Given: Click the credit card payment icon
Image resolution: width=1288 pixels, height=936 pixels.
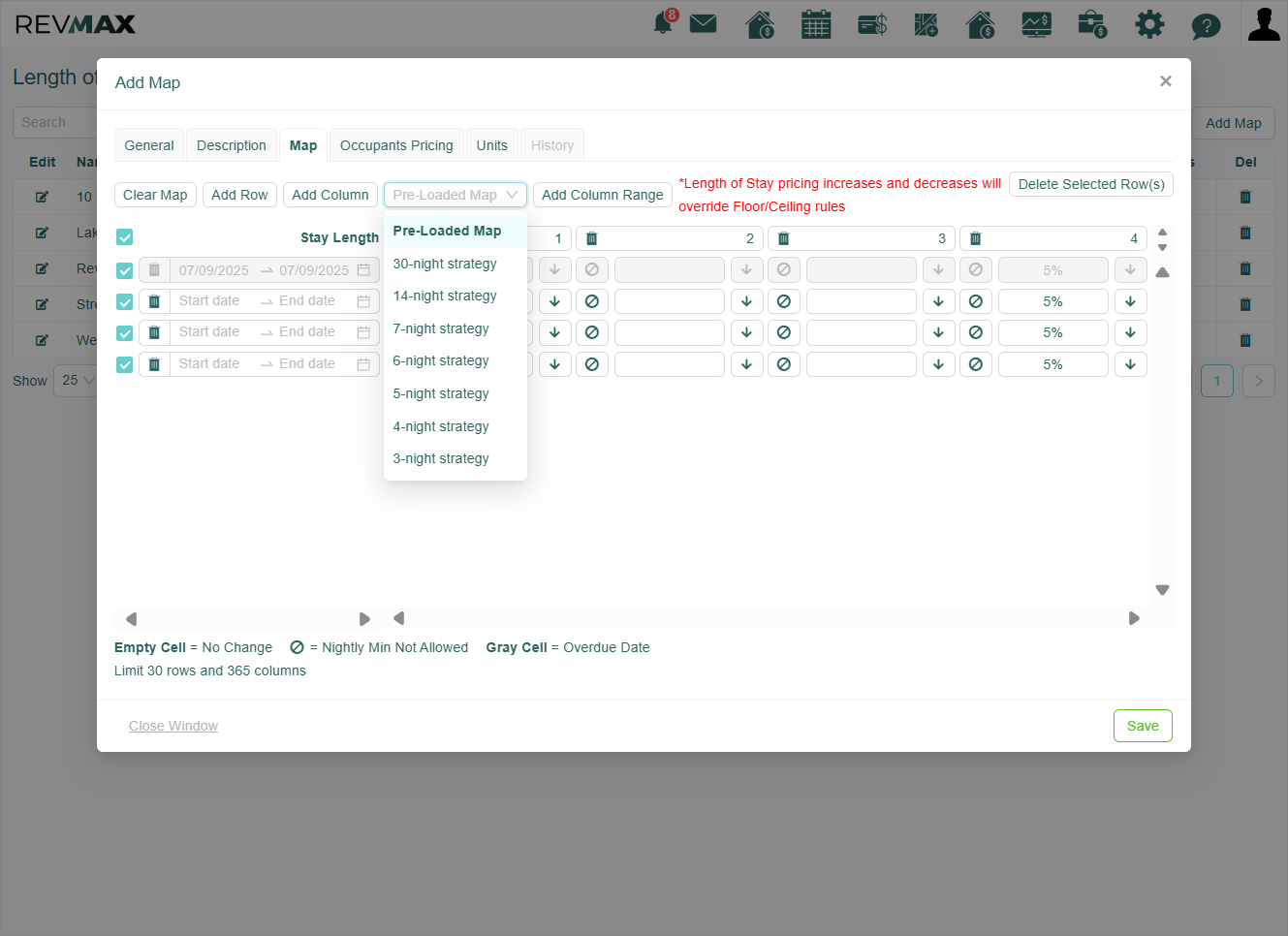Looking at the screenshot, I should 872,23.
